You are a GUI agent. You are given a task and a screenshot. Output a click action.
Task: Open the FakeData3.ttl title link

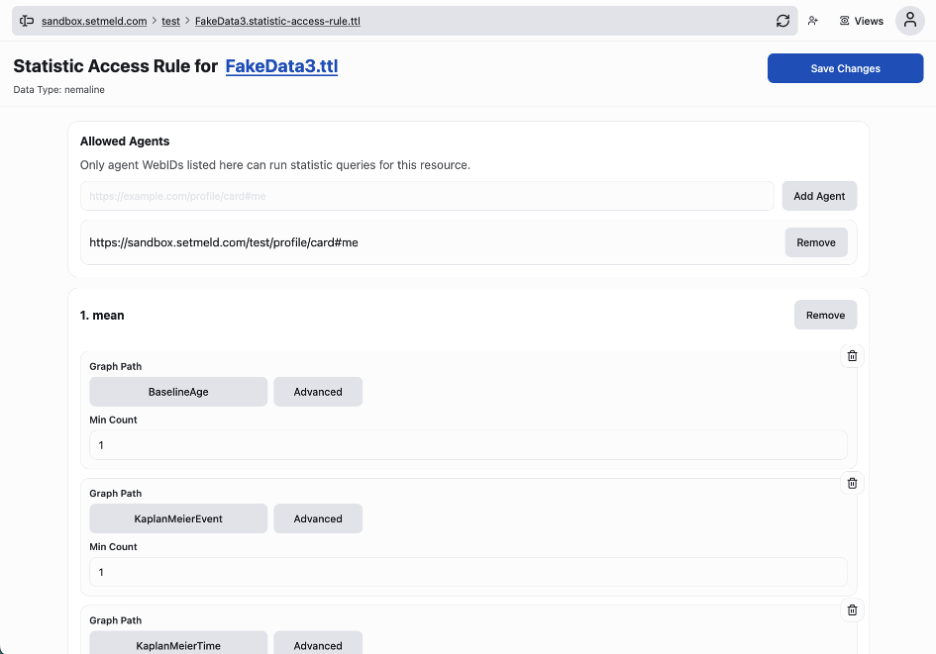point(281,66)
